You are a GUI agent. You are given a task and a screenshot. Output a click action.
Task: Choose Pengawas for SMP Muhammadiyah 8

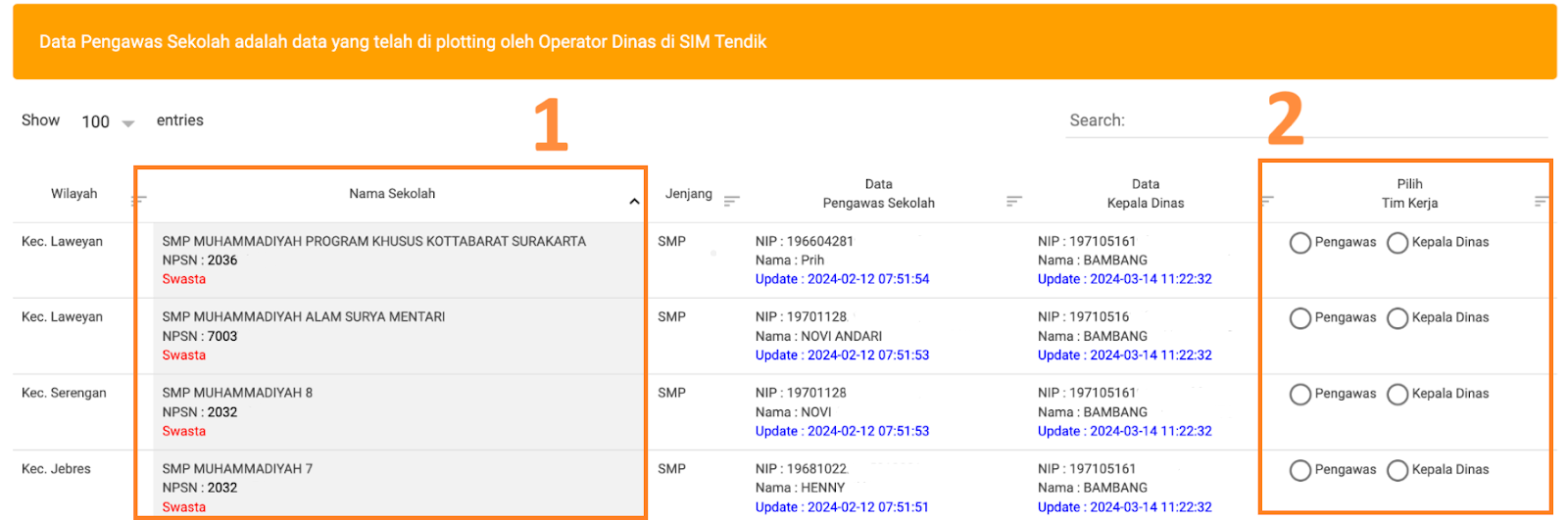1300,395
